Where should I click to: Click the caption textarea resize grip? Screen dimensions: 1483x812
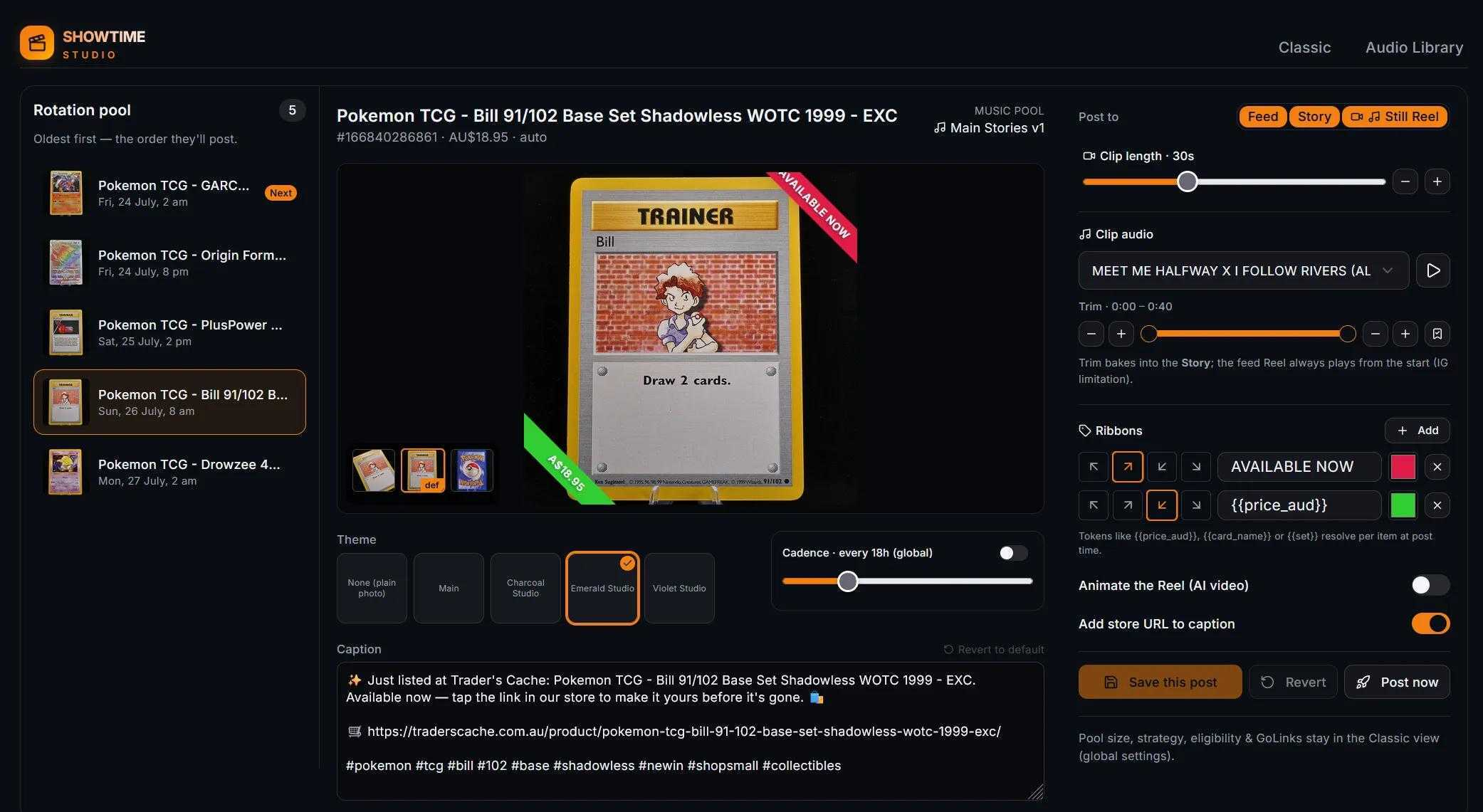1036,792
